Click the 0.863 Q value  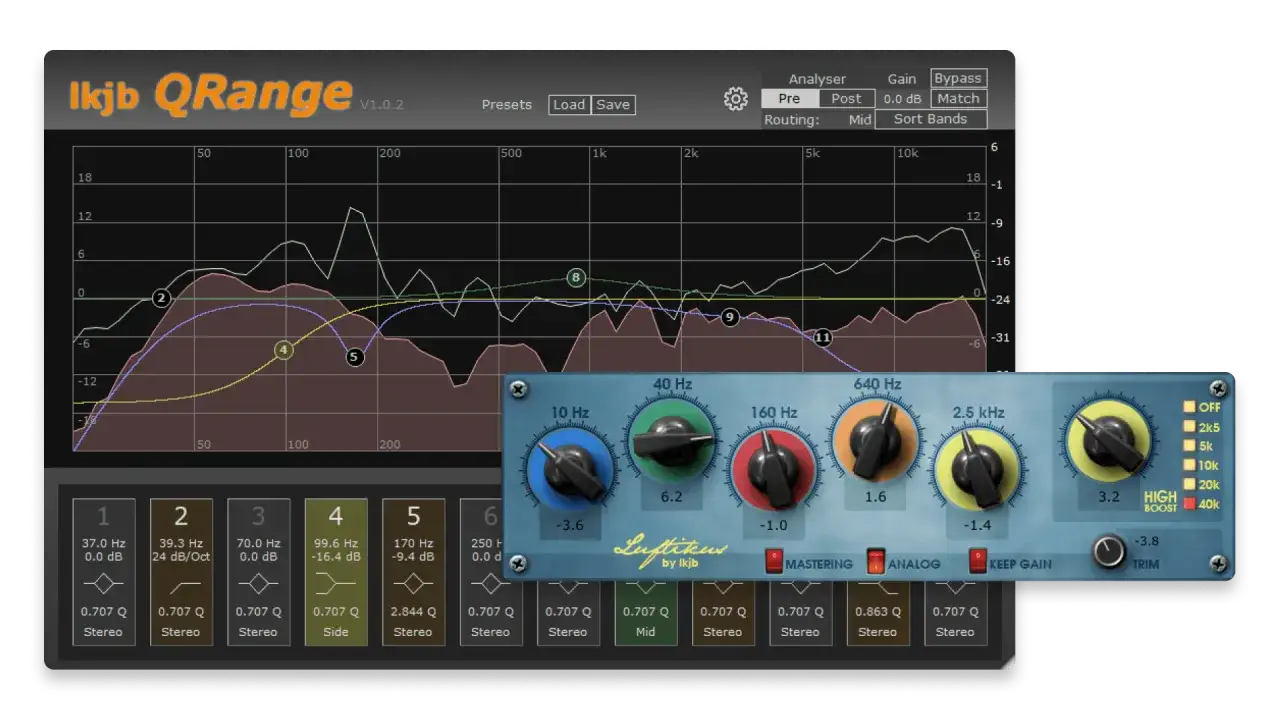coord(878,612)
